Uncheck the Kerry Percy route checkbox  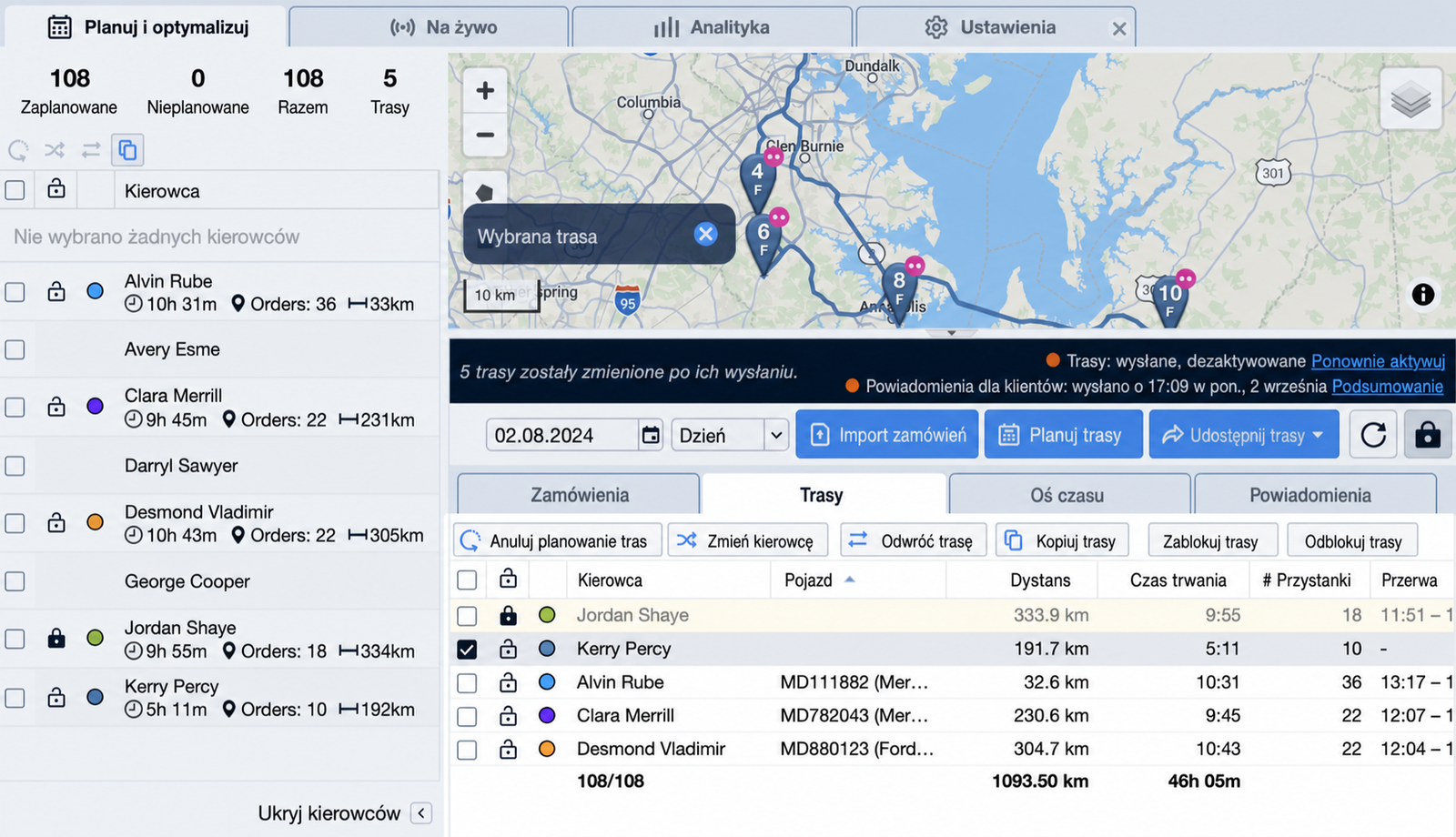point(467,650)
